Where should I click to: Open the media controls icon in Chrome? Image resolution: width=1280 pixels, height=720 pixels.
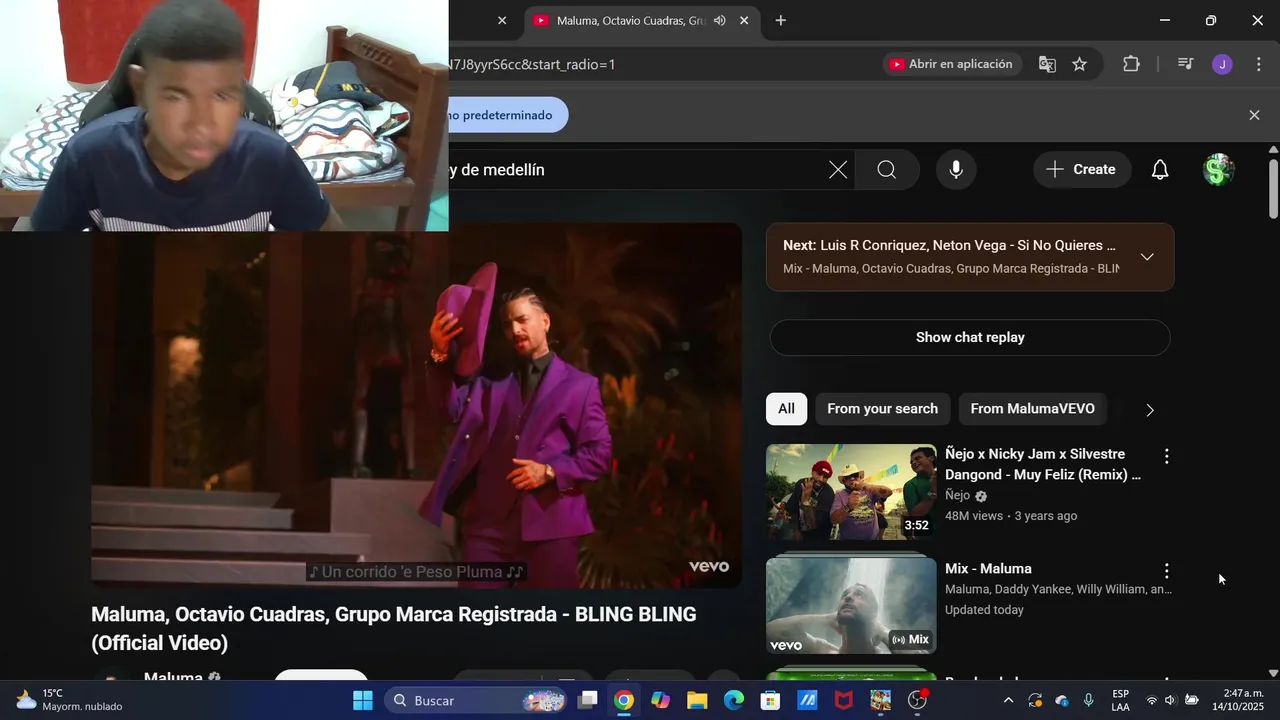[x=1185, y=64]
